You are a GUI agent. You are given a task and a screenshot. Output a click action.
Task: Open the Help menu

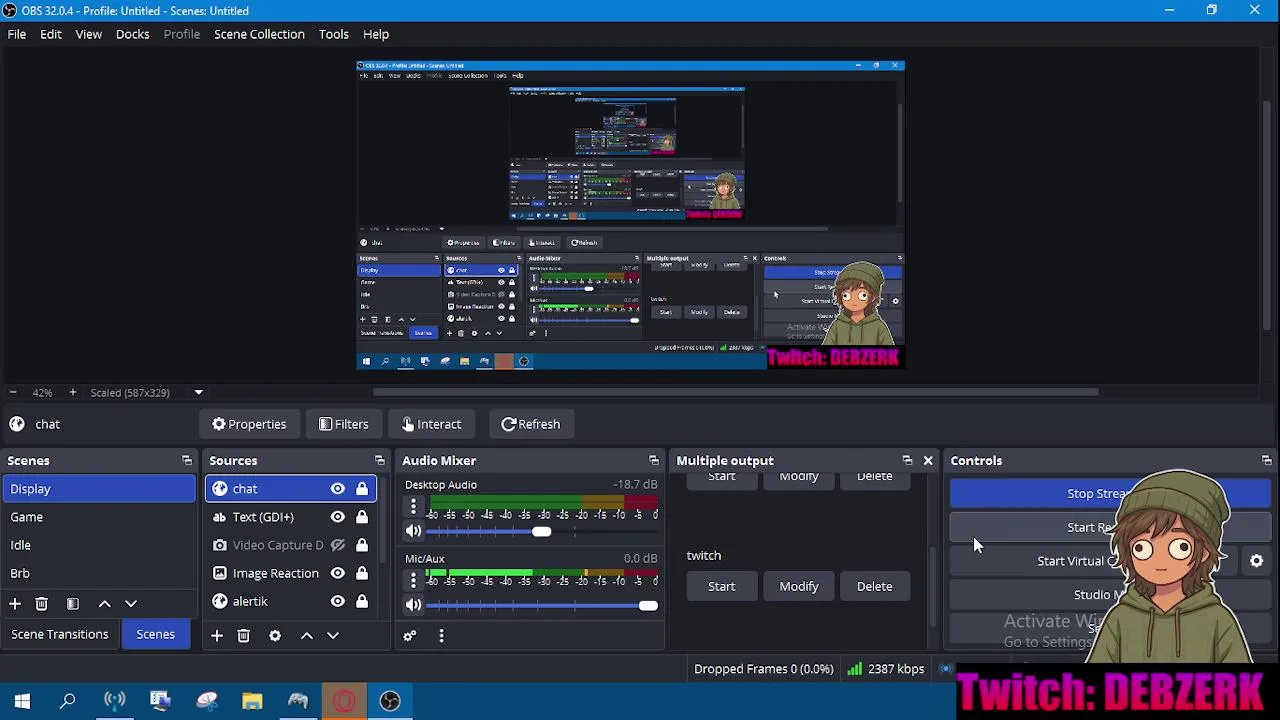pos(376,34)
